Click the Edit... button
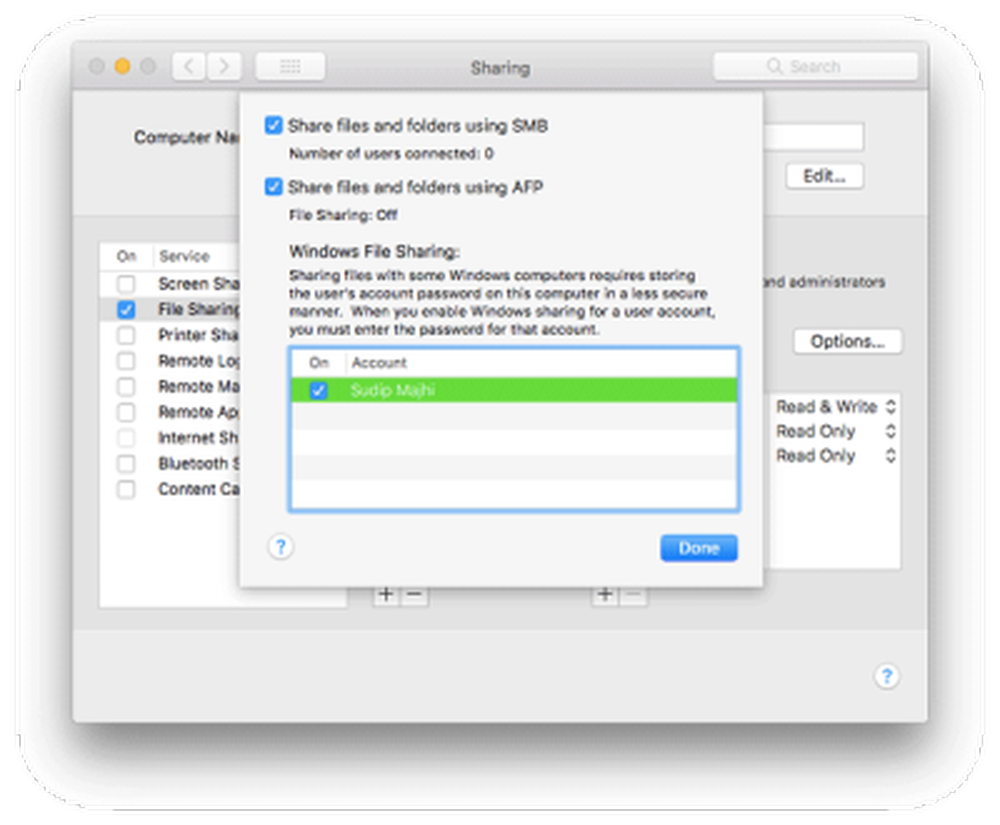The height and width of the screenshot is (825, 1000). (x=824, y=176)
